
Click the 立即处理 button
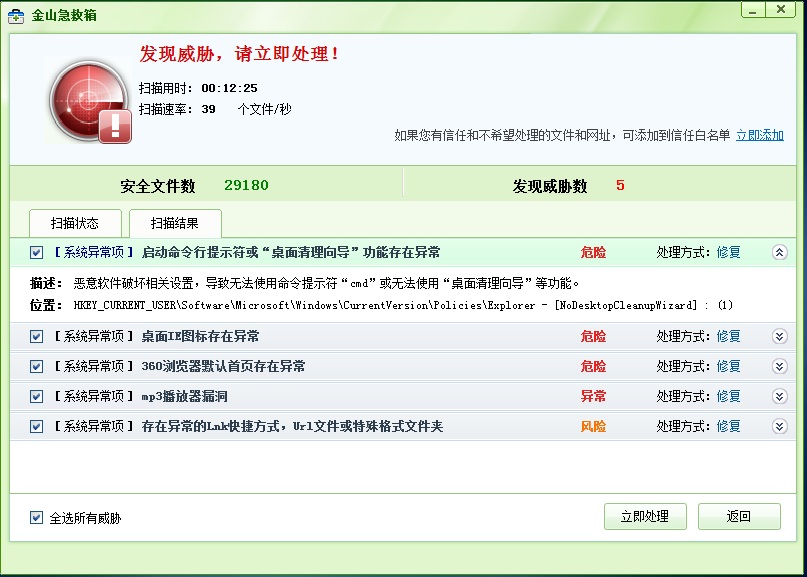point(645,516)
